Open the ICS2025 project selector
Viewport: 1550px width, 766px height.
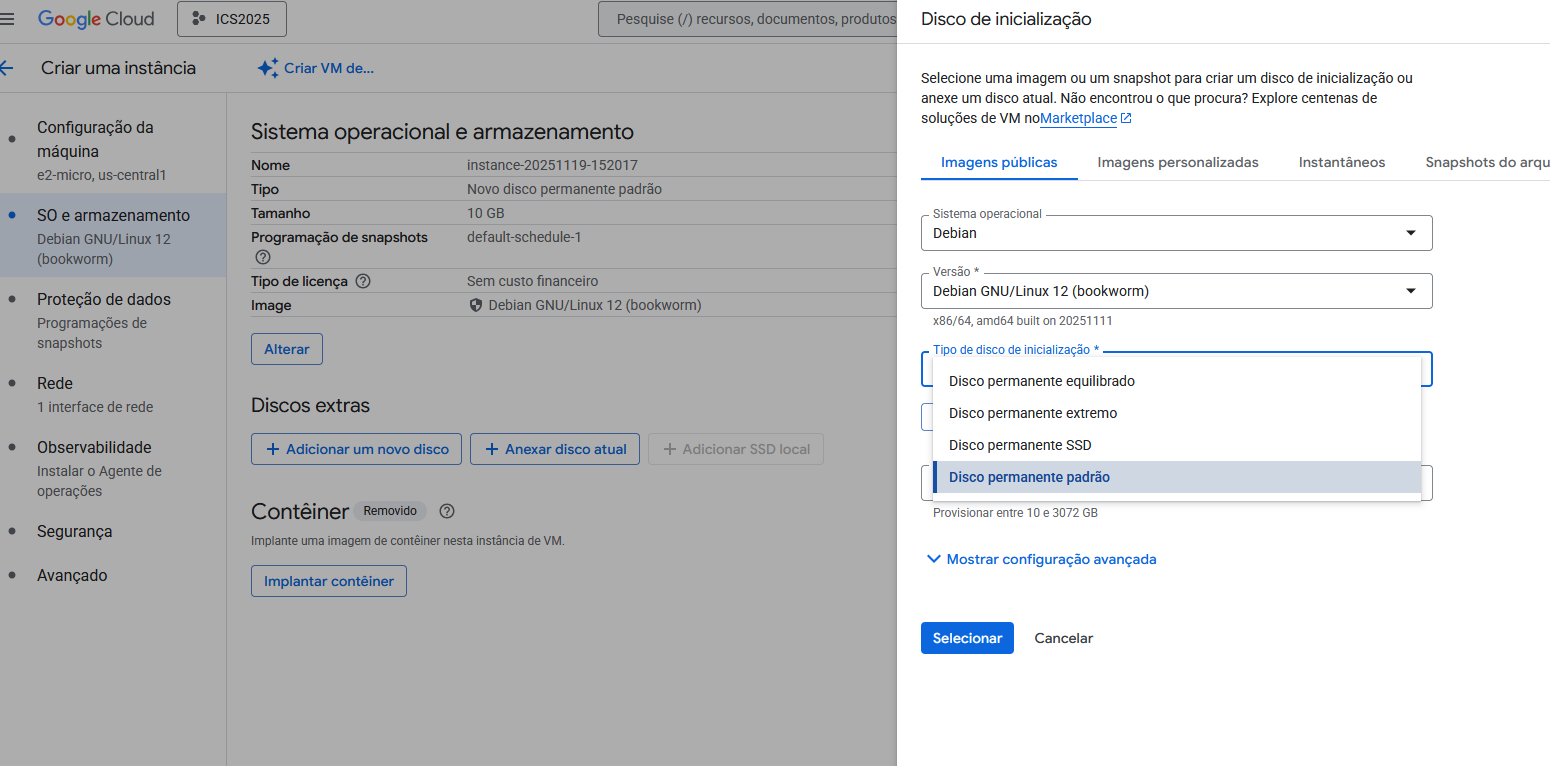(231, 19)
